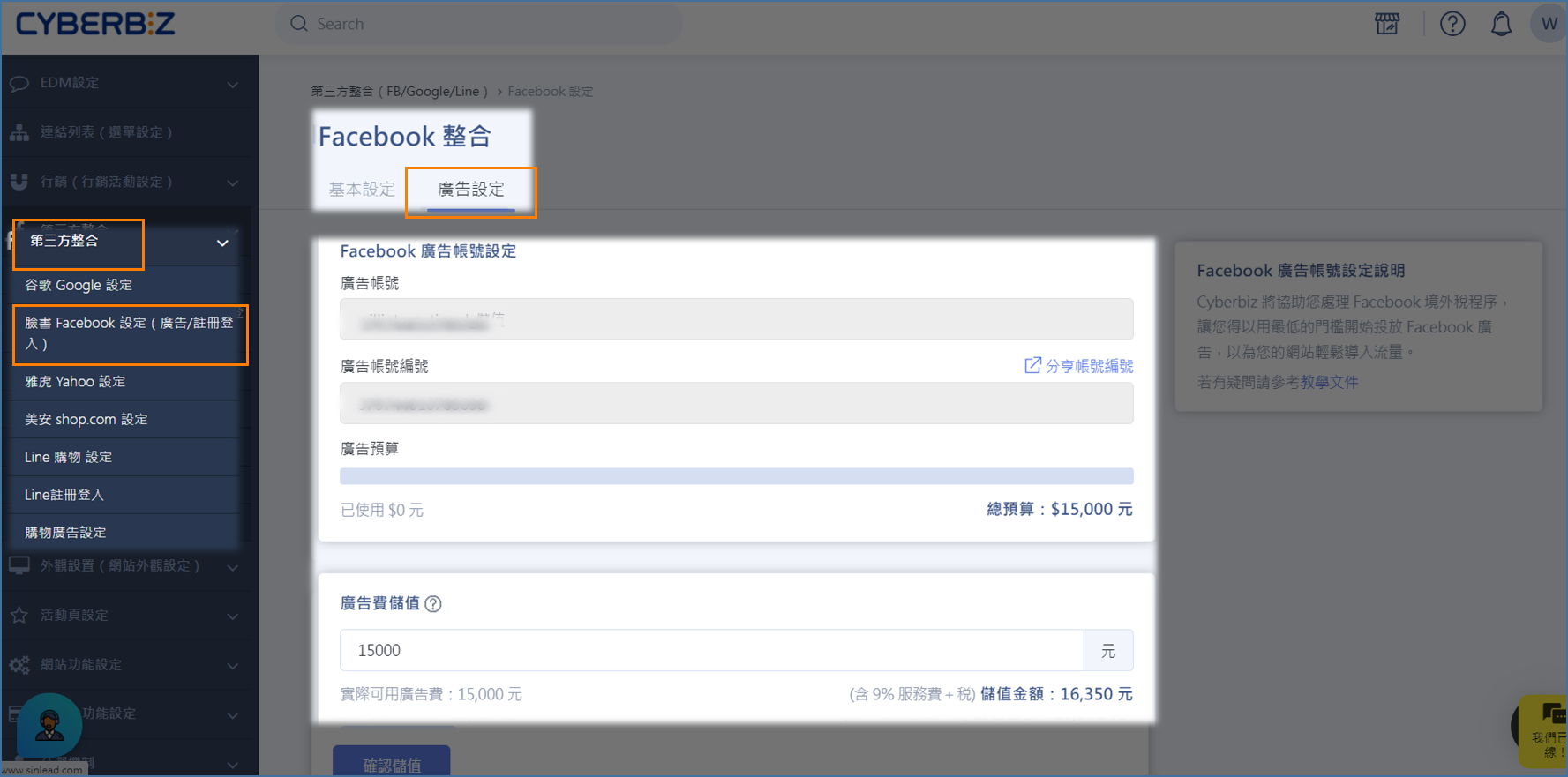
Task: Expand 活動頁設定 chevron
Action: click(x=233, y=616)
